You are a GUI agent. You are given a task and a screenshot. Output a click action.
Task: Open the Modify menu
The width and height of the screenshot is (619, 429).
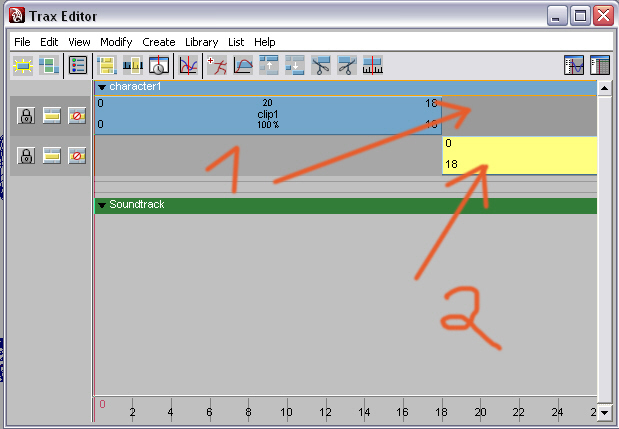pyautogui.click(x=116, y=42)
